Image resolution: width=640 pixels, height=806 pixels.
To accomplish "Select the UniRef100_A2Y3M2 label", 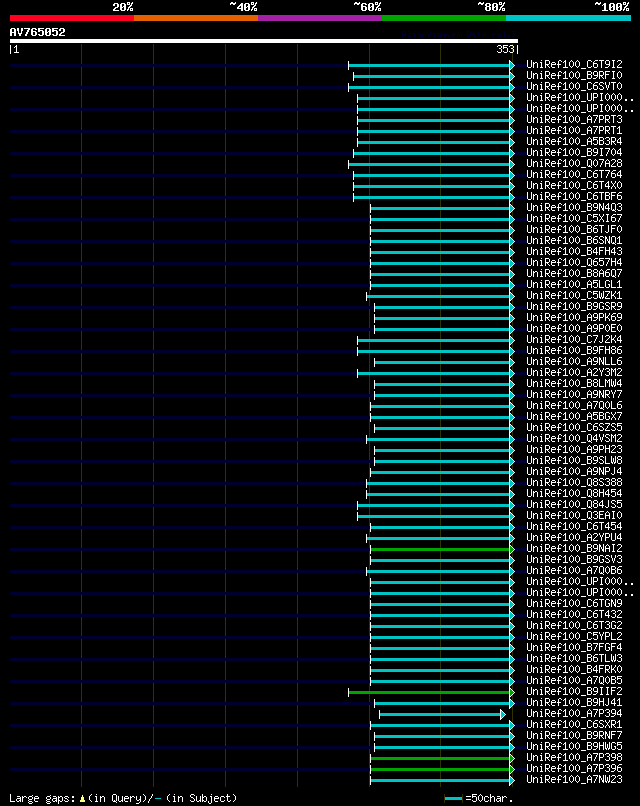I will [574, 373].
